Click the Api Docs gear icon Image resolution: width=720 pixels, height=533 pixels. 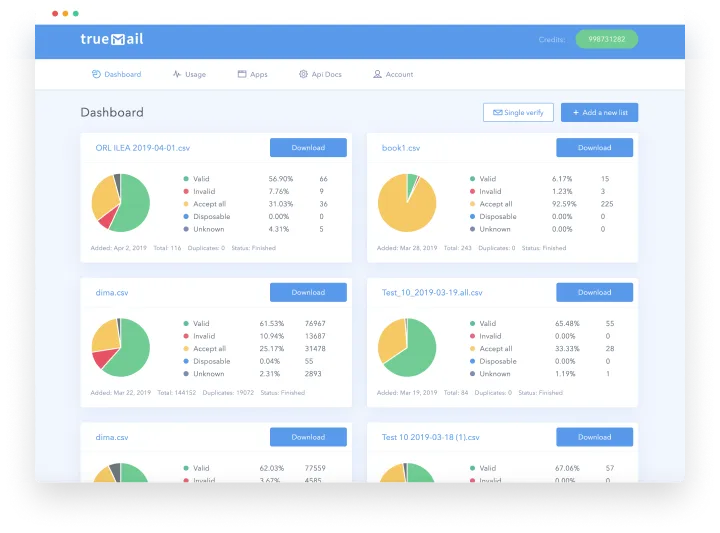(303, 74)
